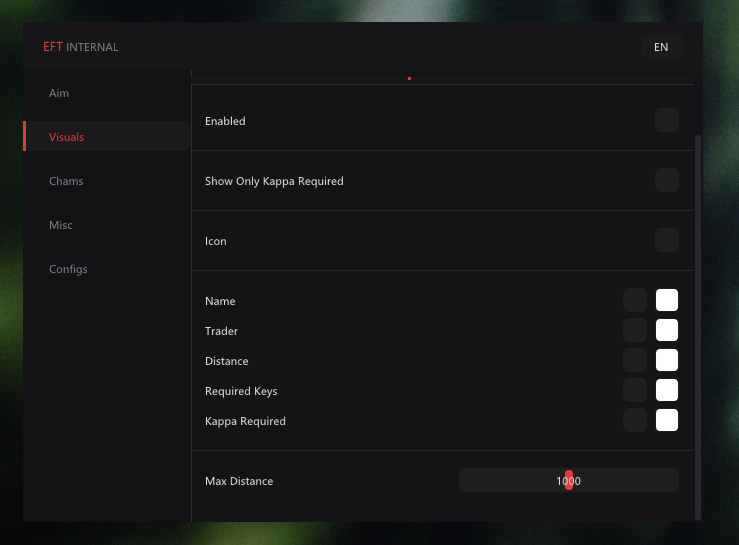Viewport: 739px width, 545px height.
Task: Toggle the Trader checkbox
Action: pos(635,330)
